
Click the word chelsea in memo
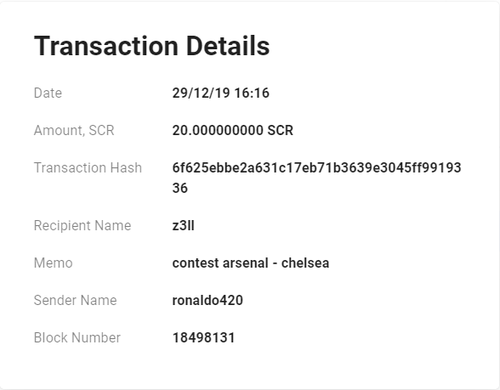click(x=305, y=263)
